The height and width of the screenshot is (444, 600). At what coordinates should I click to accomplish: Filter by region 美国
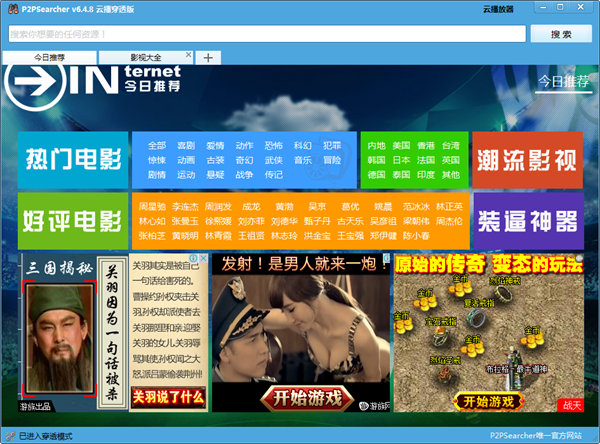click(x=401, y=145)
